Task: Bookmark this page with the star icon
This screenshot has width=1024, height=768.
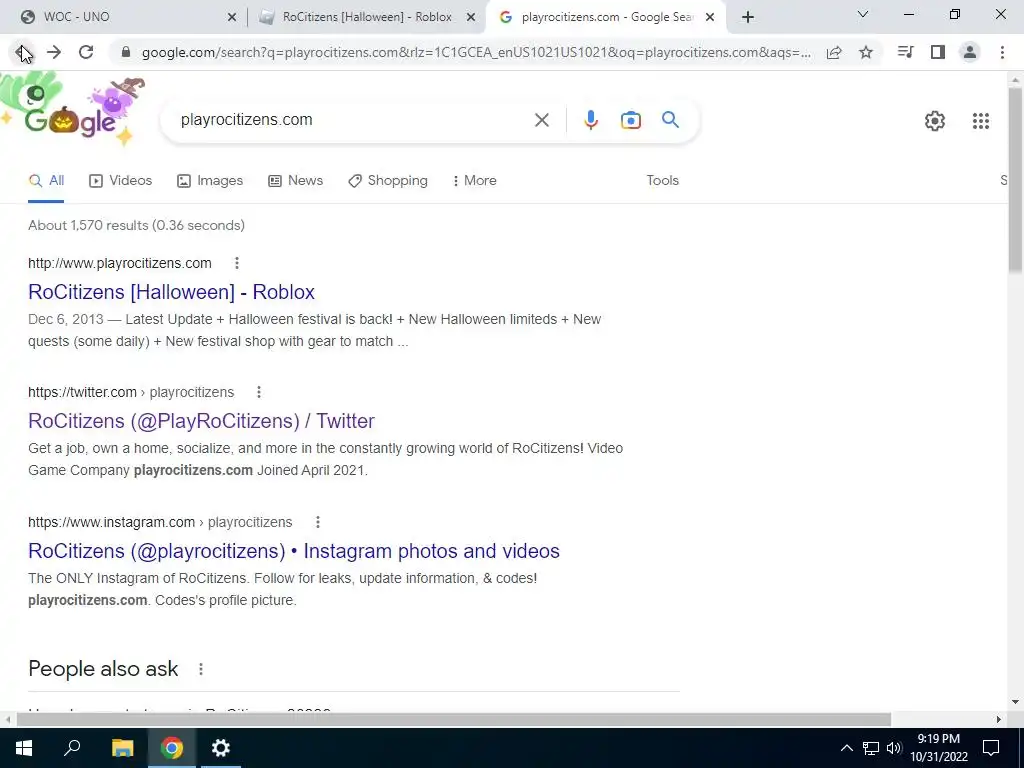Action: 866,52
